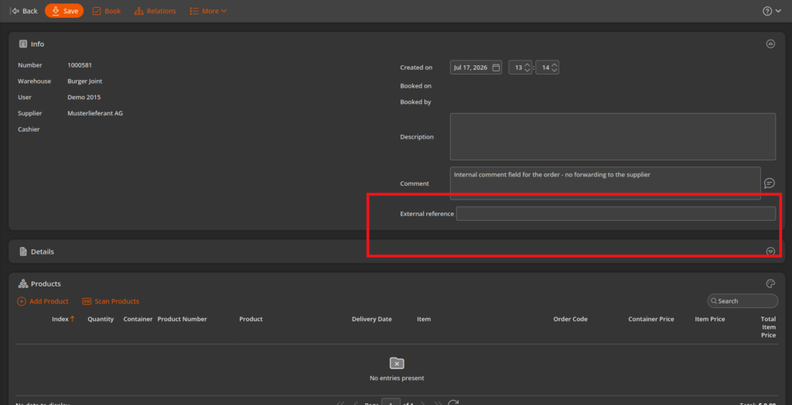Expand the Details panel with its arrow icon
This screenshot has height=405, width=792.
coord(770,251)
